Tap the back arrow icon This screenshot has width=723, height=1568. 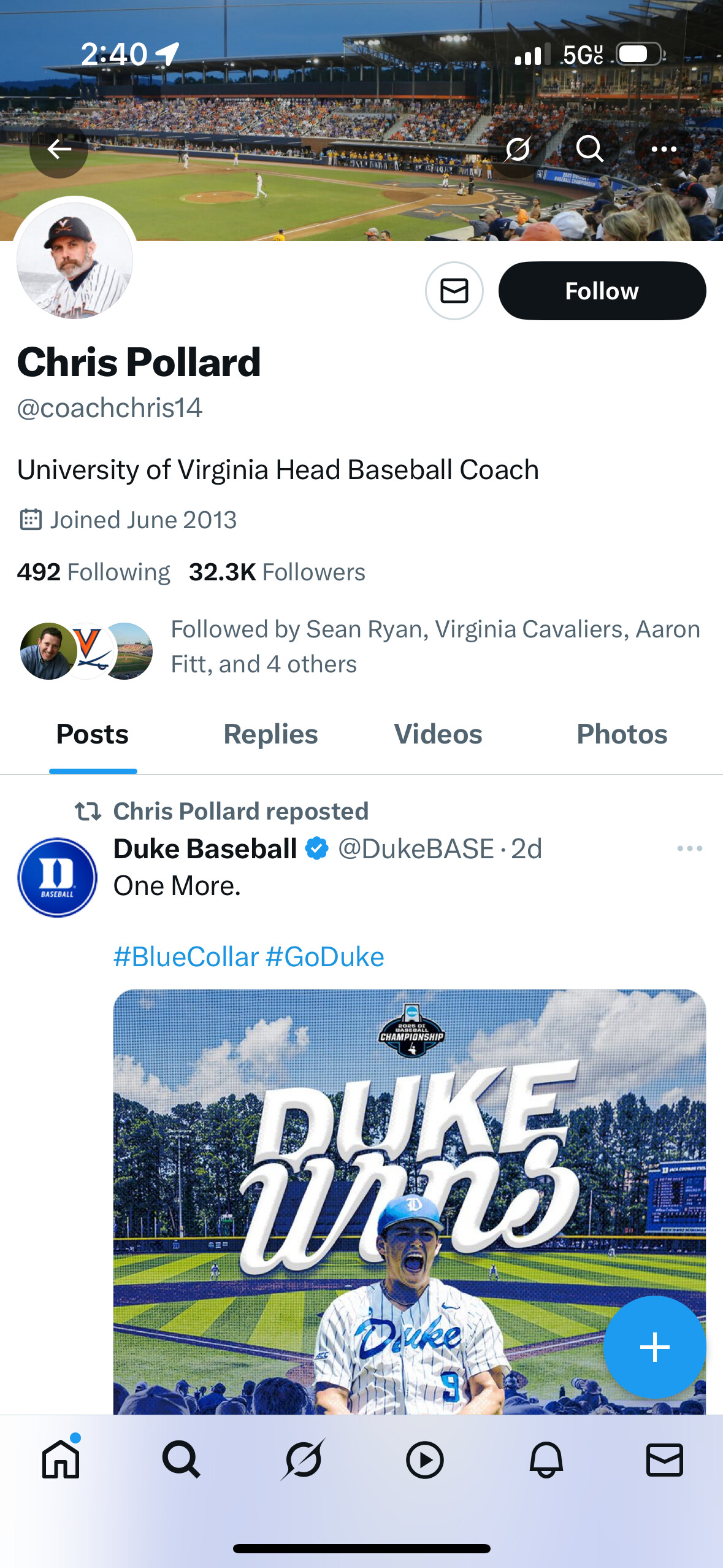pyautogui.click(x=59, y=149)
